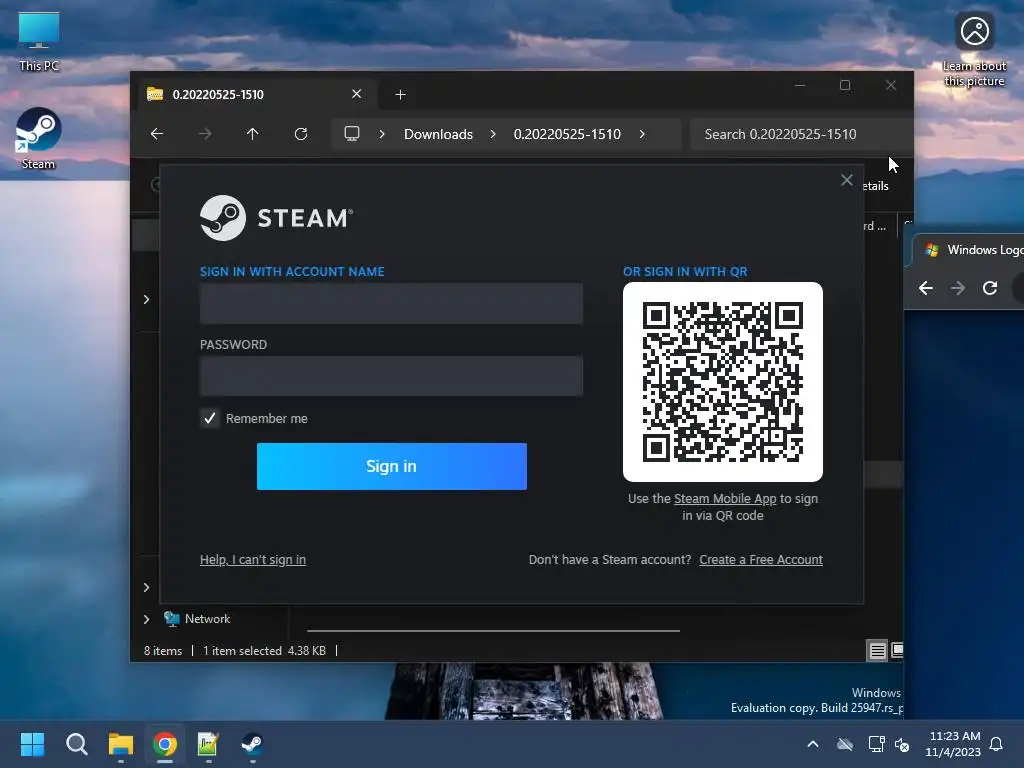Click Create a Free Account link
This screenshot has height=768, width=1024.
coord(761,560)
